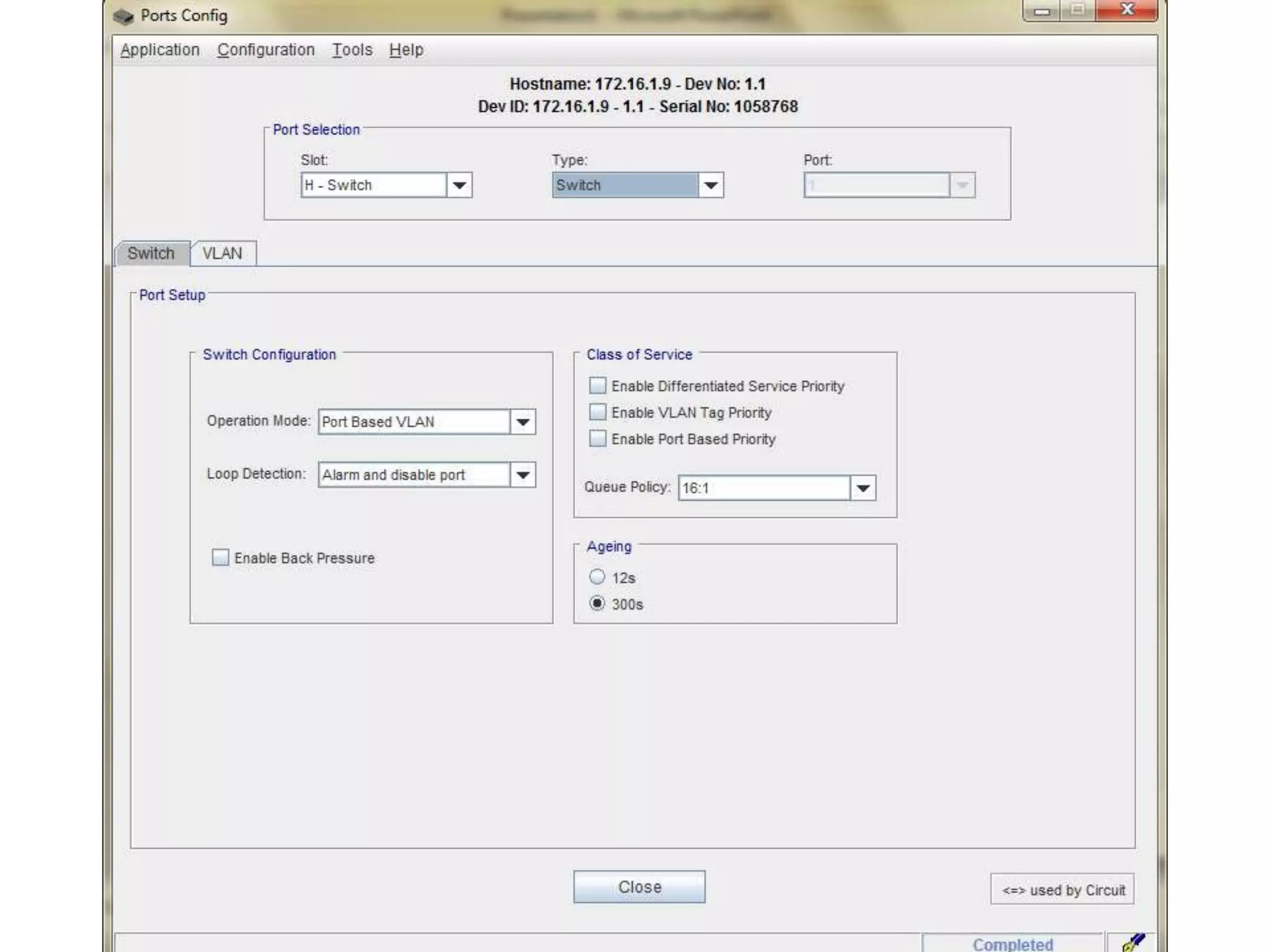Enable VLAN Tag Priority checkbox
Viewport: 1270px width, 952px height.
coord(597,412)
